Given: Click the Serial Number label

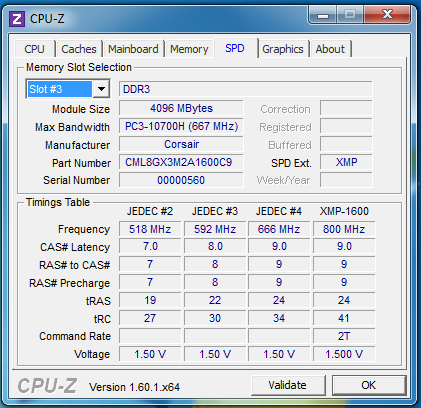Looking at the screenshot, I should pos(76,180).
